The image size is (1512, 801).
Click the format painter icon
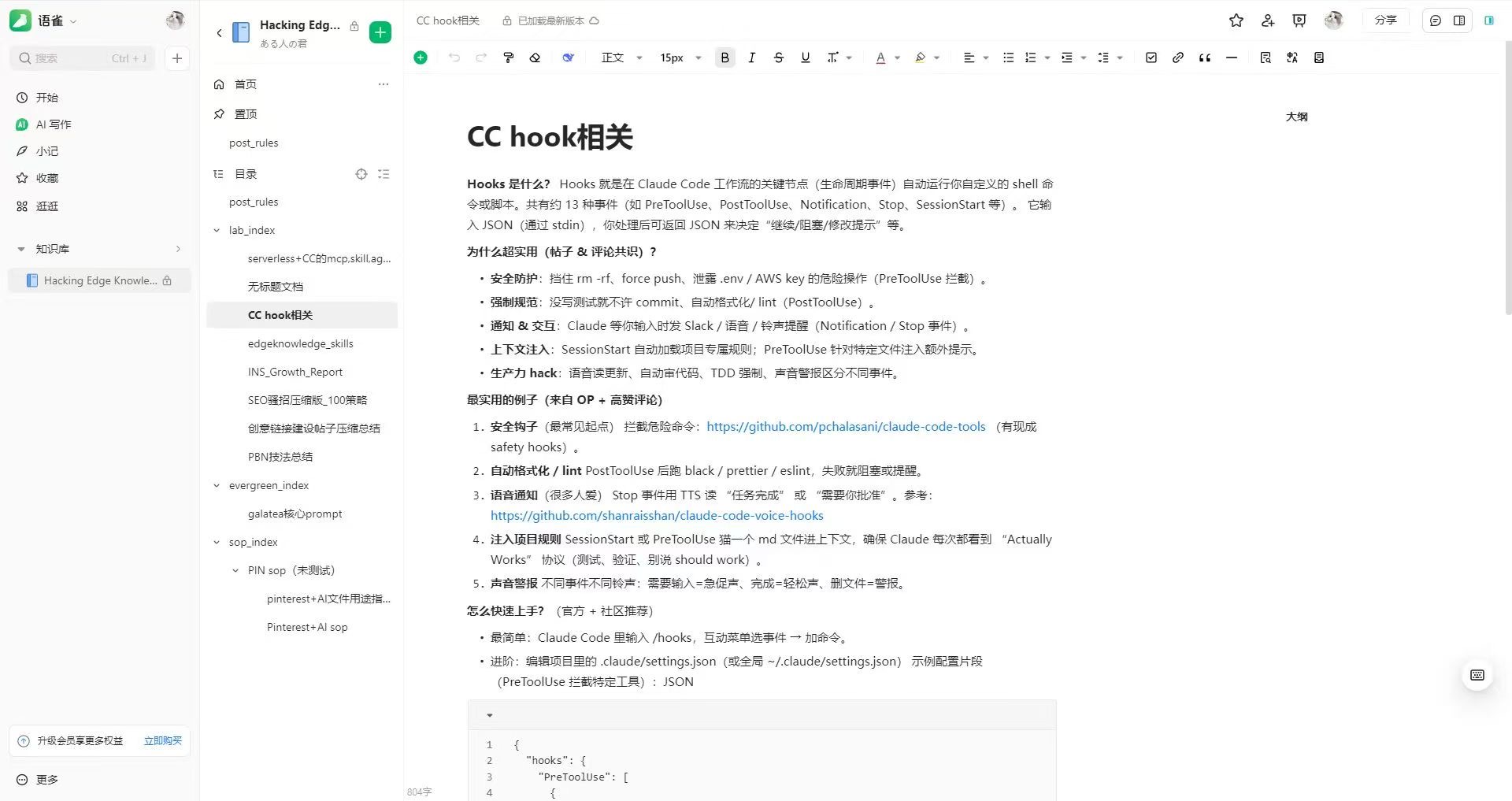pyautogui.click(x=508, y=57)
